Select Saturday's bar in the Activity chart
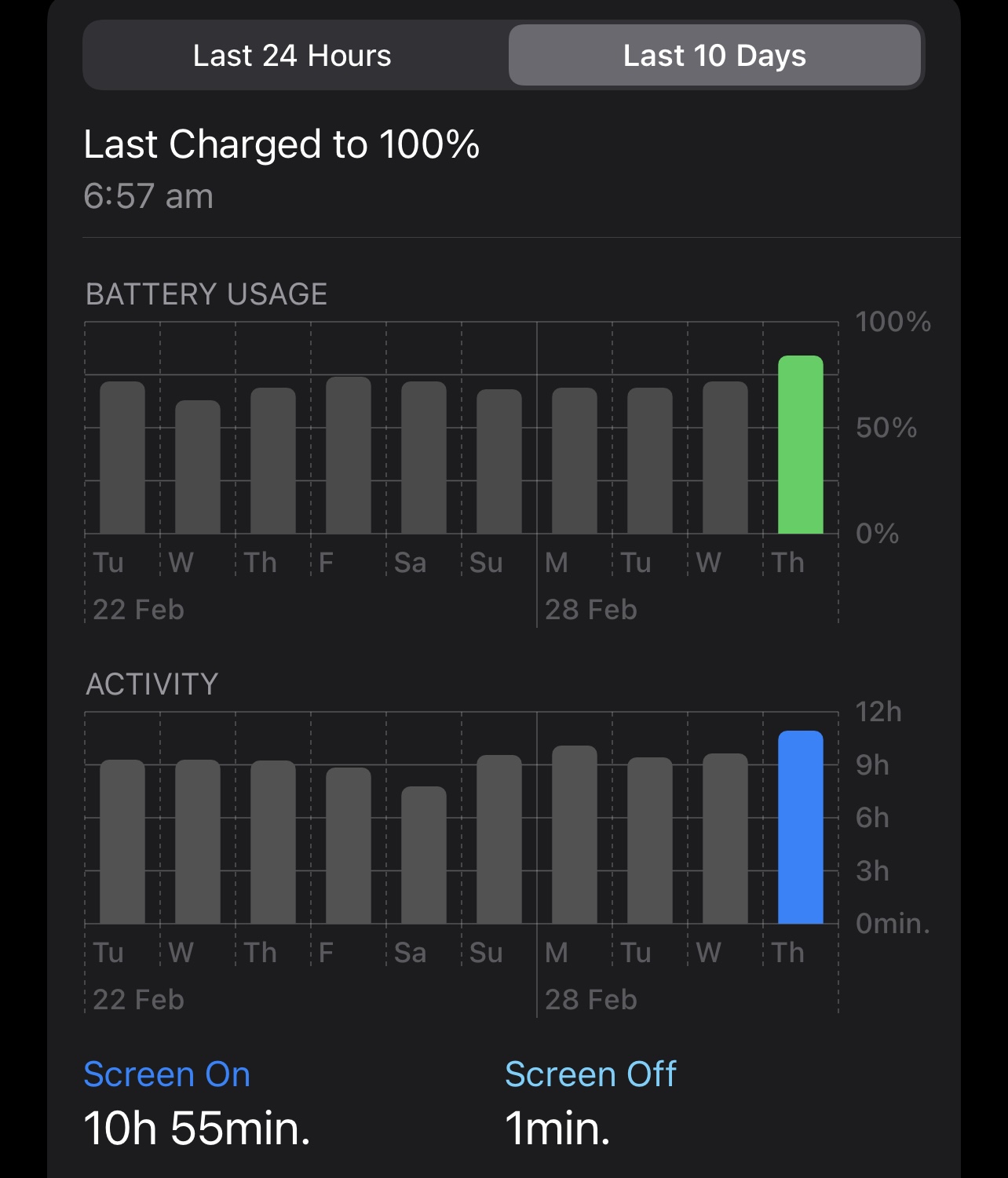The height and width of the screenshot is (1178, 1008). (x=423, y=855)
